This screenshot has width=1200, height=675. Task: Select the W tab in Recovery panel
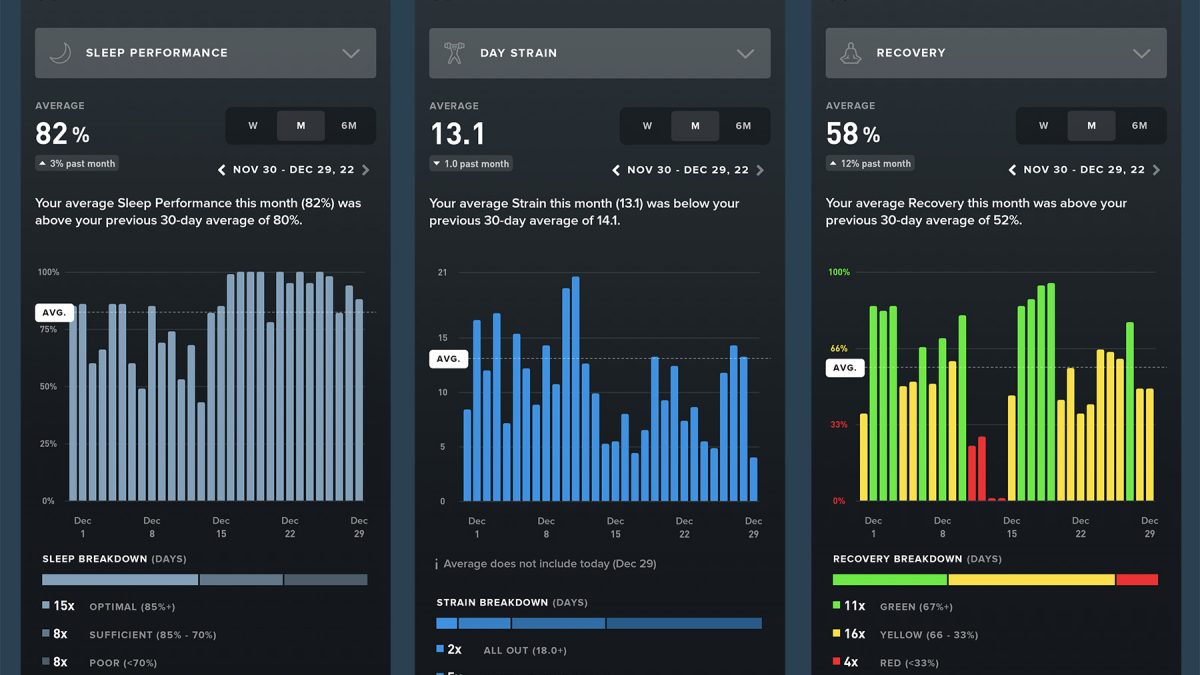coord(1043,126)
